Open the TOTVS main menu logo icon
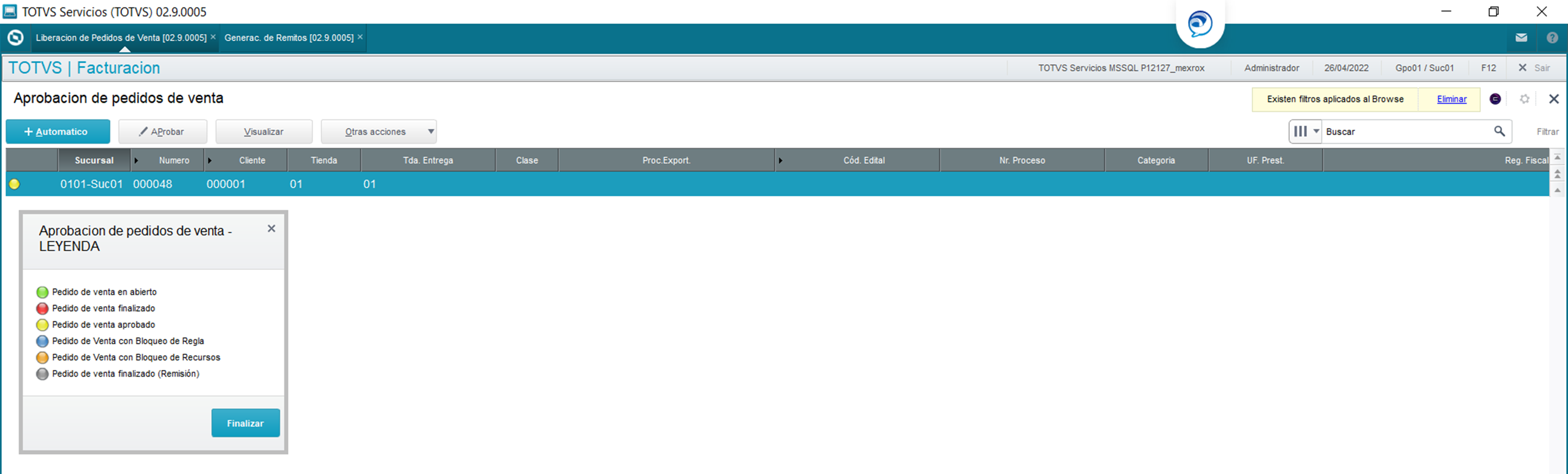The height and width of the screenshot is (474, 1568). pos(15,38)
